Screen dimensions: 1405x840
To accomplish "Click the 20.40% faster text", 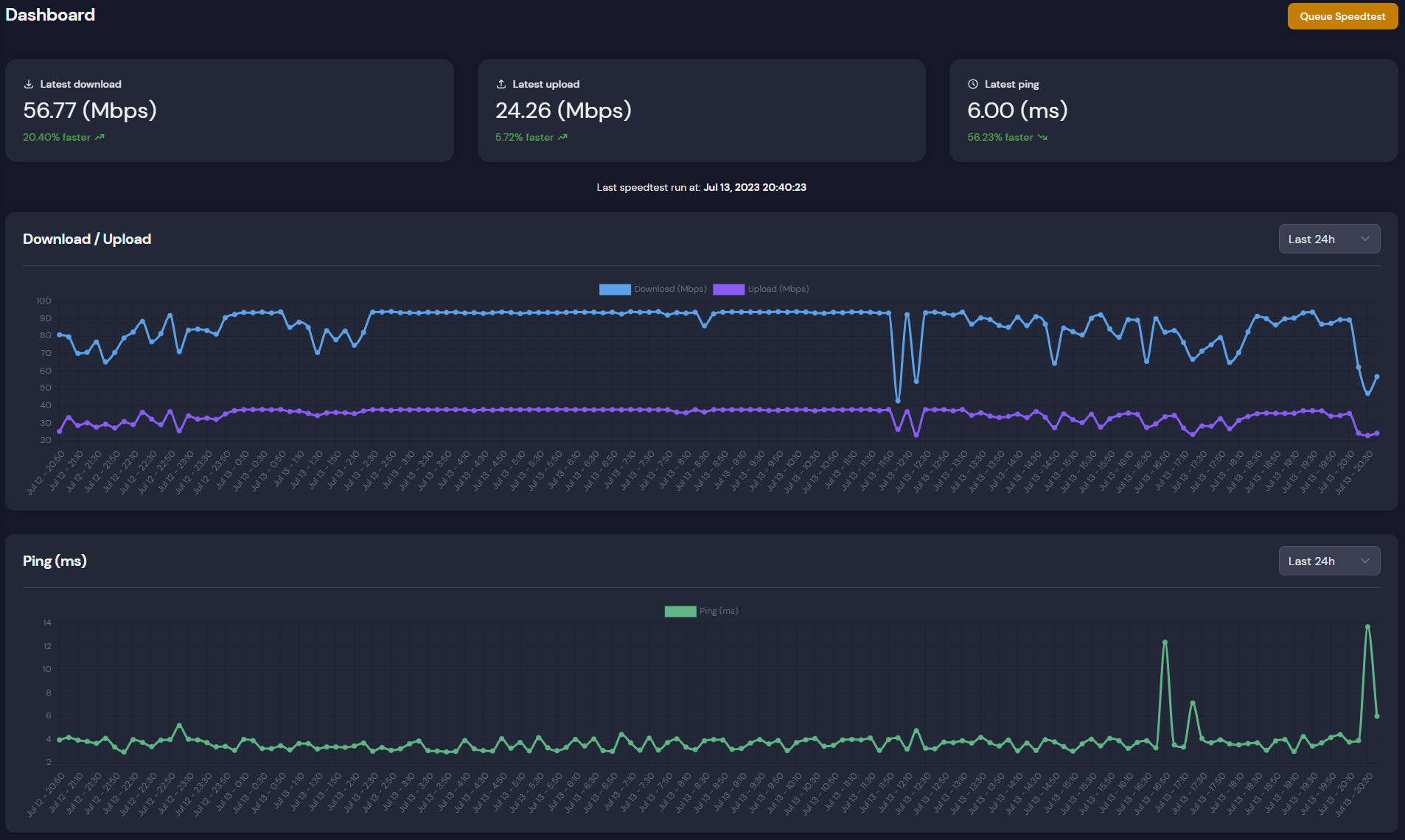I will pos(57,137).
